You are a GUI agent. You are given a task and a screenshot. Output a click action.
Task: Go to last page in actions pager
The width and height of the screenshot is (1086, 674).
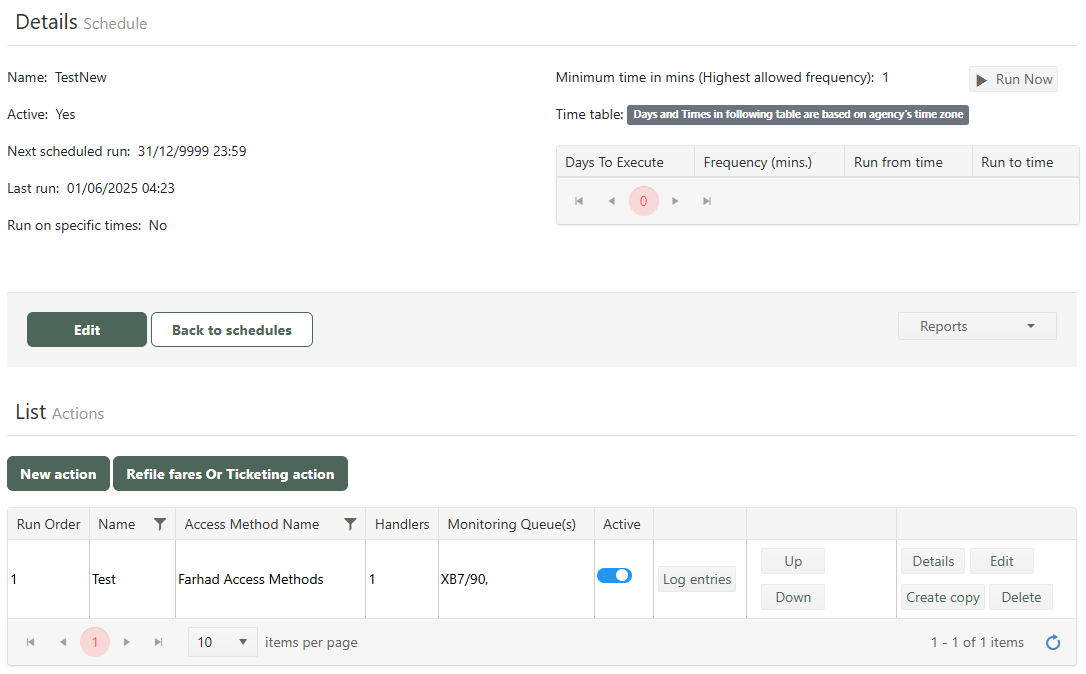159,642
